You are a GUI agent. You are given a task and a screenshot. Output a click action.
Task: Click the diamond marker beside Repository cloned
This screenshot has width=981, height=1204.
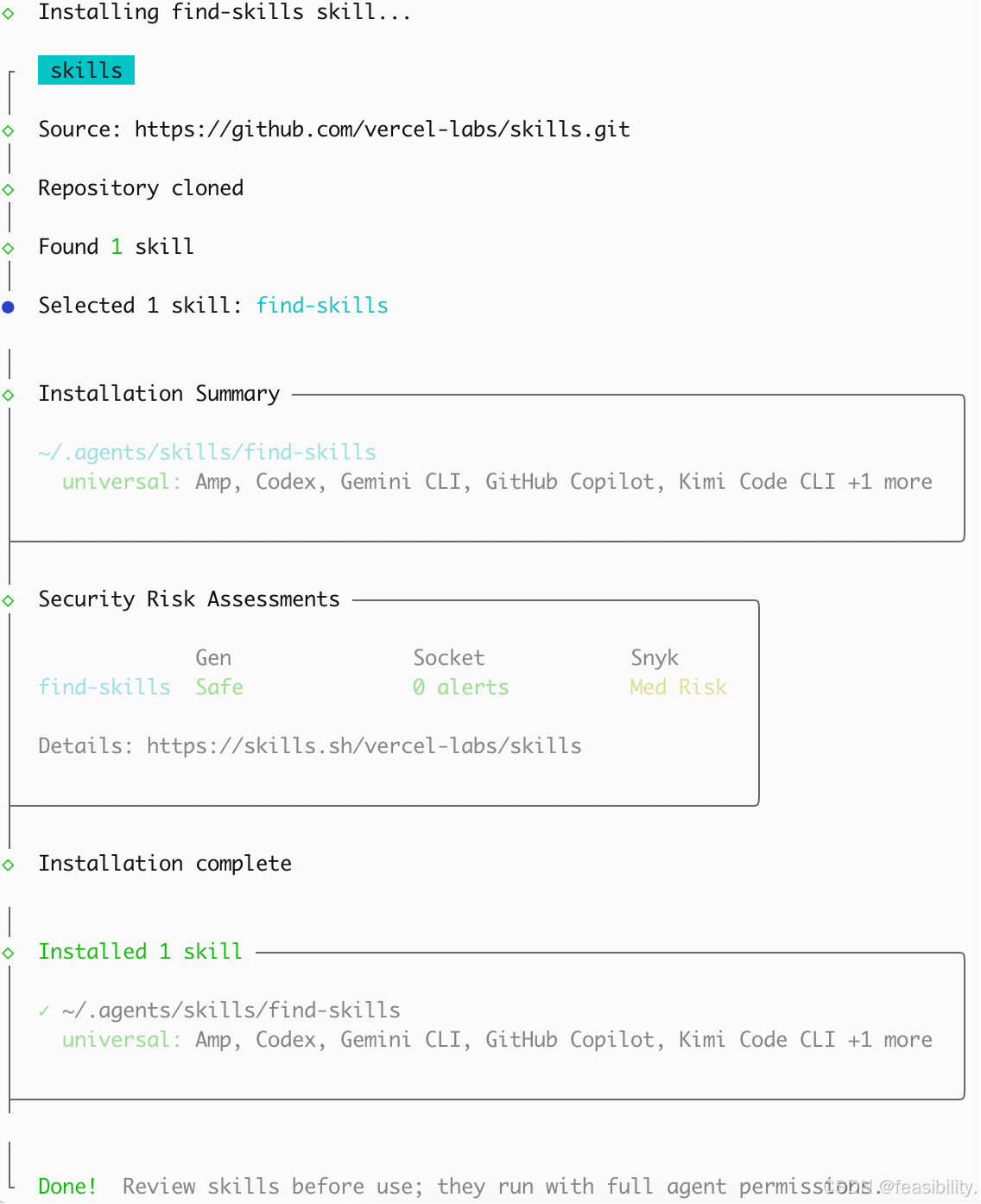9,190
